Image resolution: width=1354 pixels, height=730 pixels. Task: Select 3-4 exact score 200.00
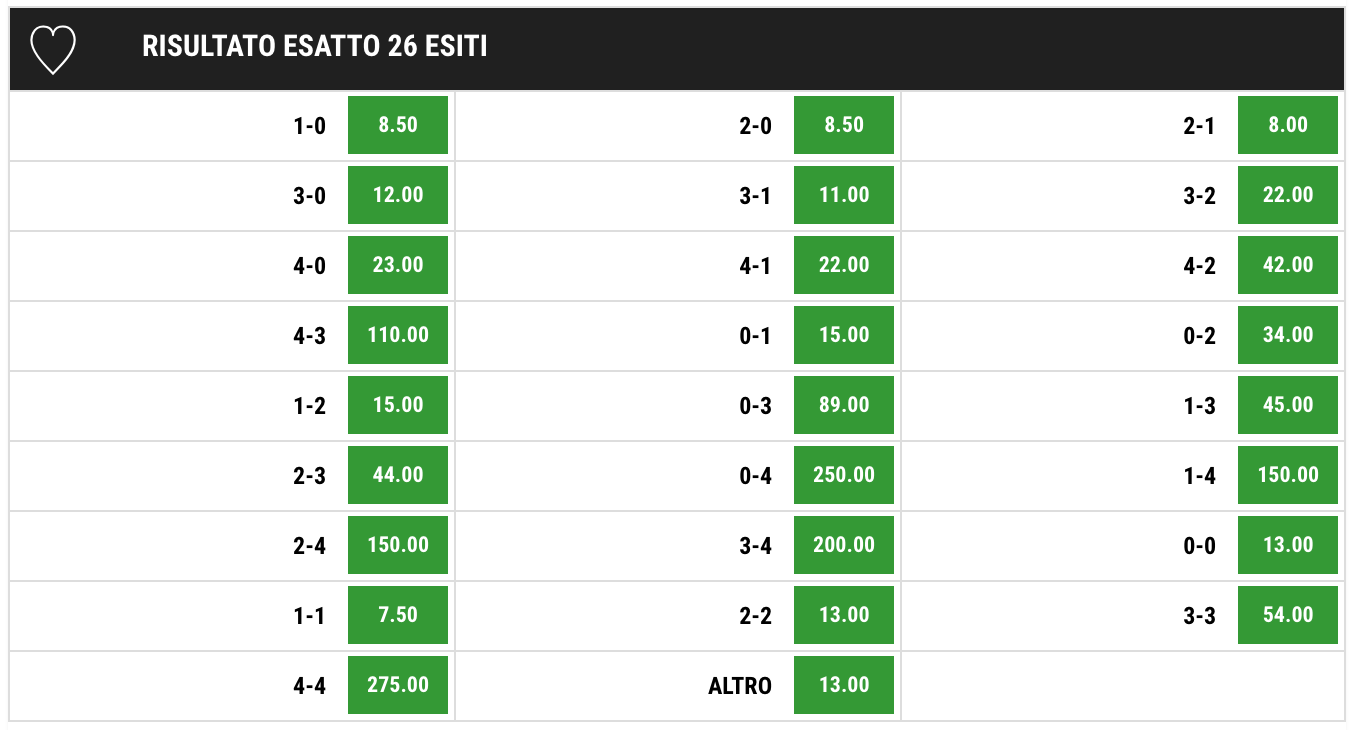coord(844,545)
